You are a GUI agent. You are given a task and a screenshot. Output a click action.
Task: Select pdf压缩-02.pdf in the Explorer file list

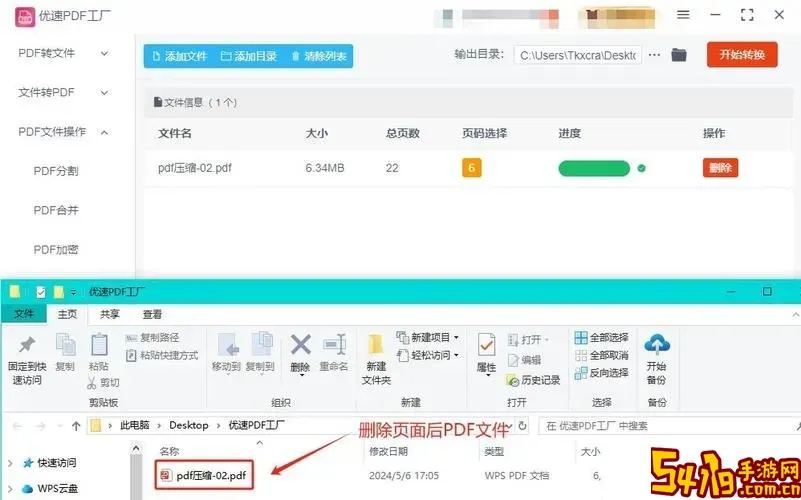pyautogui.click(x=205, y=475)
